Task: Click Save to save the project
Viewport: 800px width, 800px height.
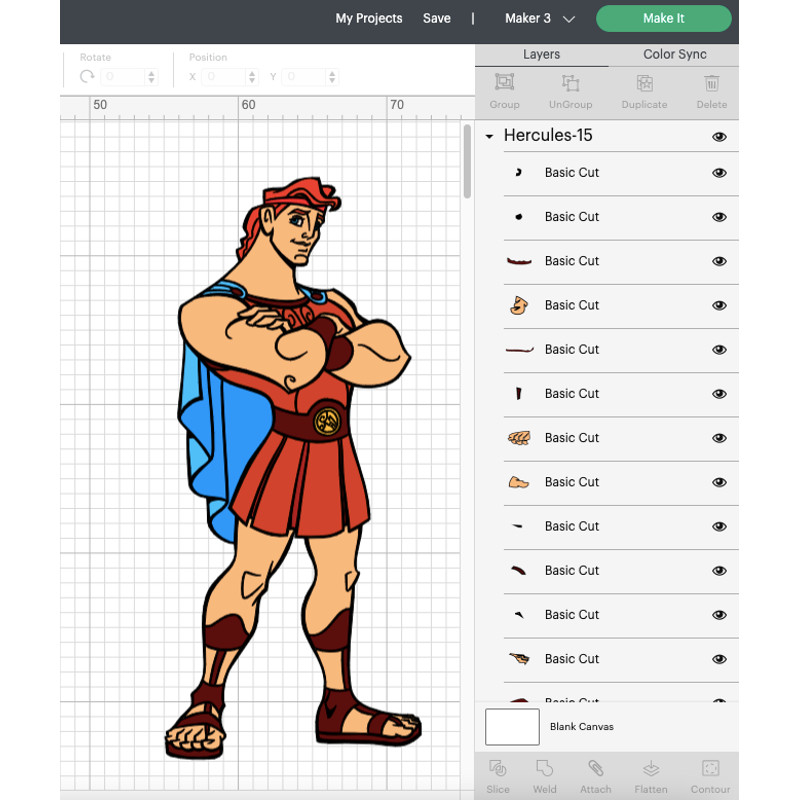Action: [436, 18]
